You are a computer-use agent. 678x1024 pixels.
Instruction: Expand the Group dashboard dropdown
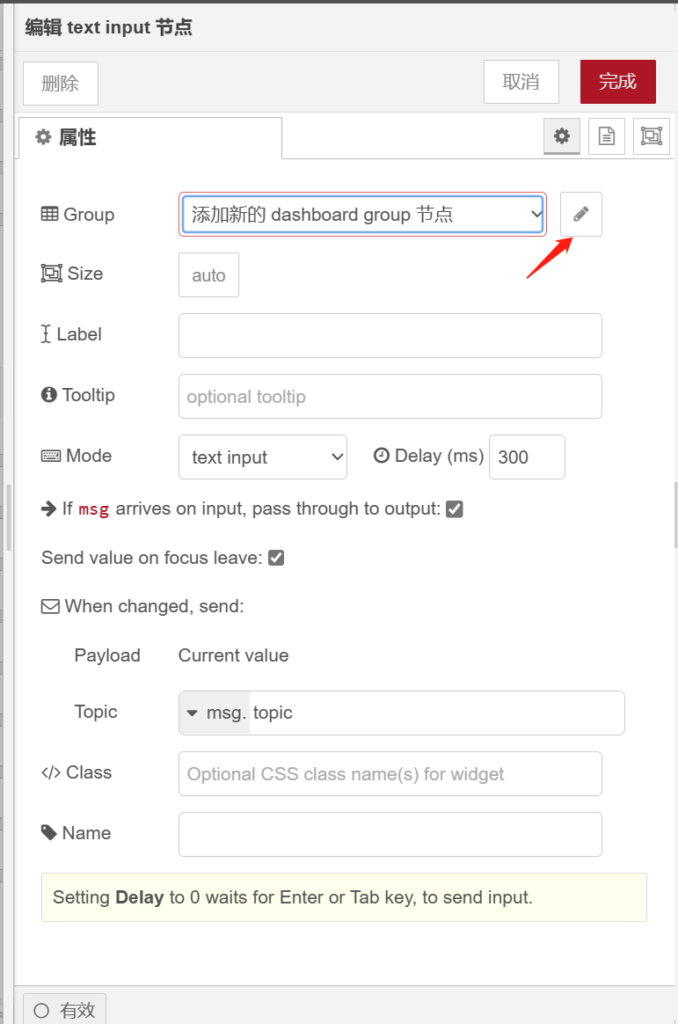362,214
